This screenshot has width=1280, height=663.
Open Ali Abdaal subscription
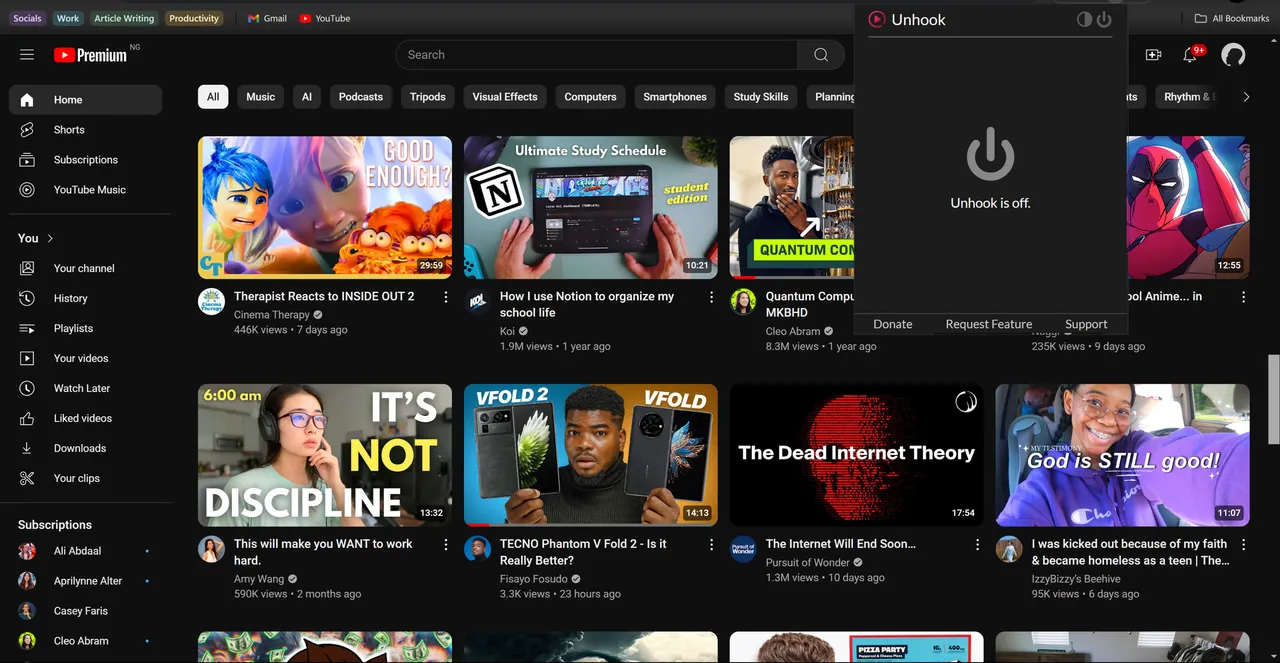click(x=85, y=551)
